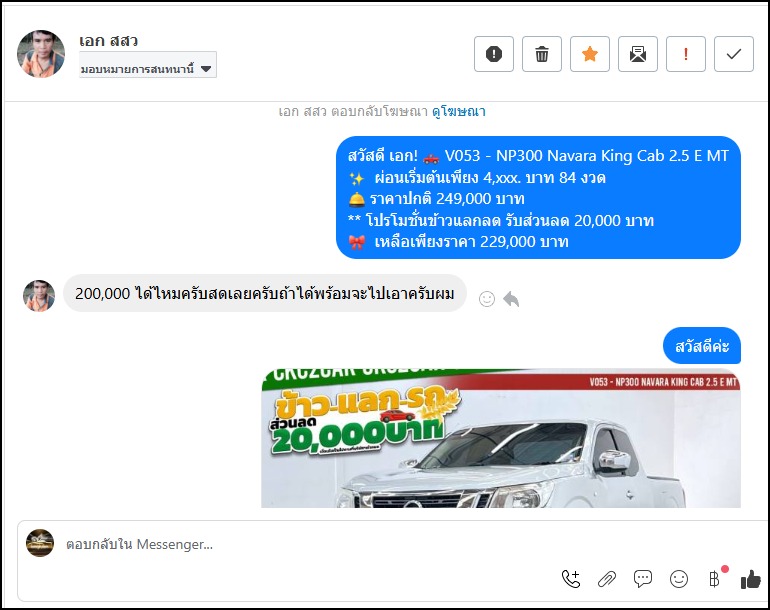The image size is (770, 610).
Task: Delete conversation using the trash icon
Action: (542, 54)
